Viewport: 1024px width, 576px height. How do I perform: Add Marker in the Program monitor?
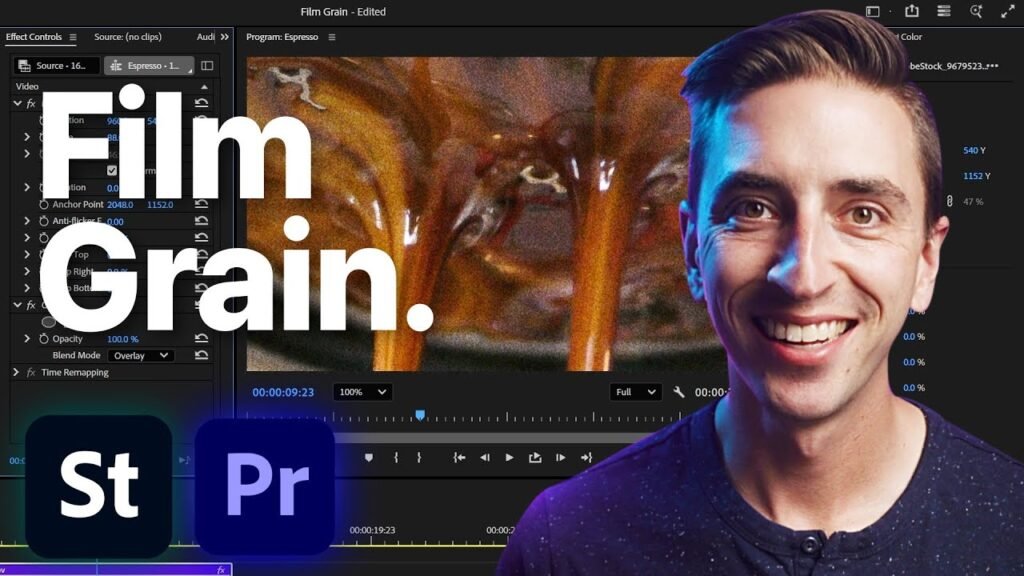(369, 458)
